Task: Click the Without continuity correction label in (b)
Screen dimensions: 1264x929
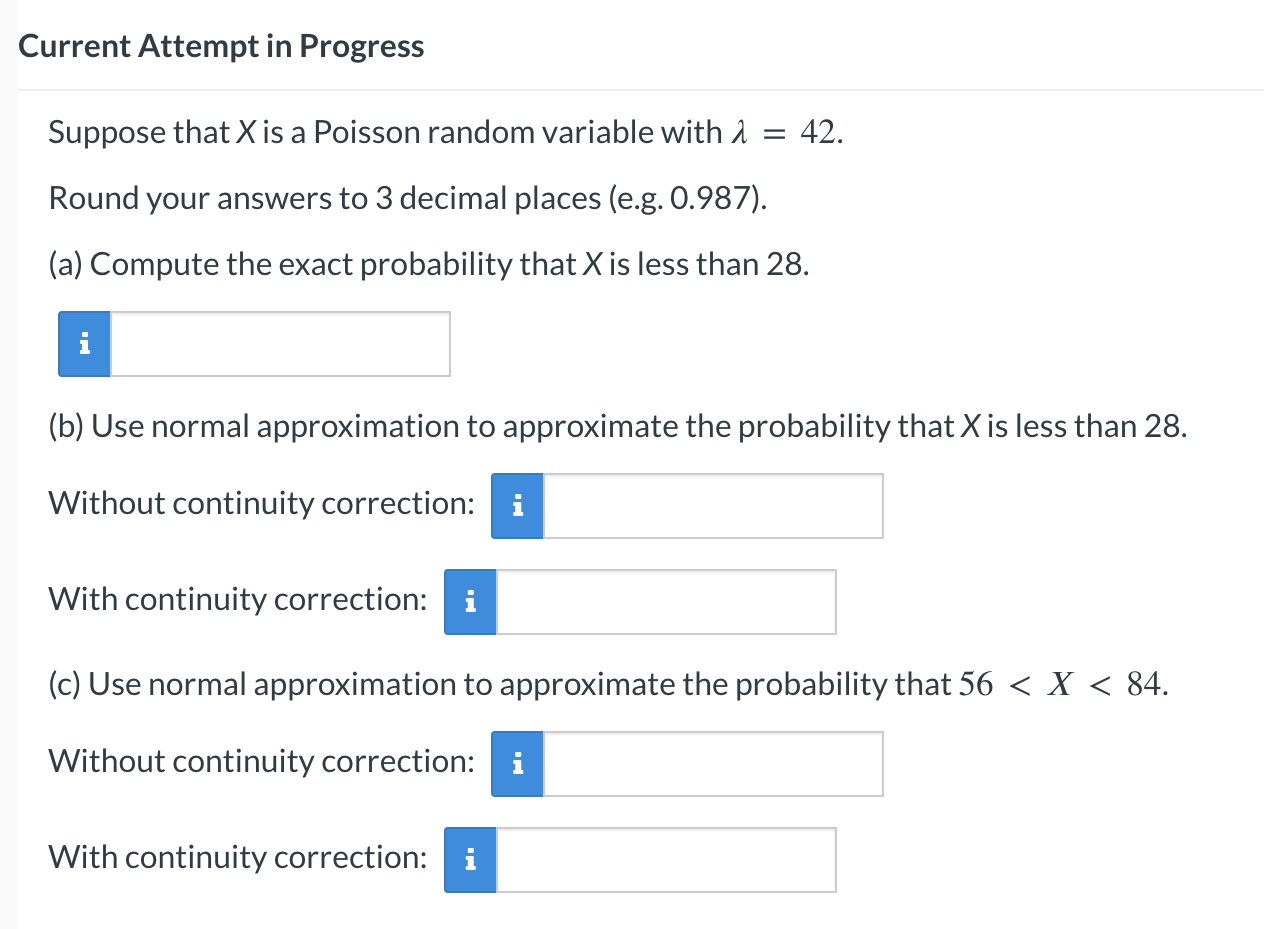Action: (x=261, y=503)
